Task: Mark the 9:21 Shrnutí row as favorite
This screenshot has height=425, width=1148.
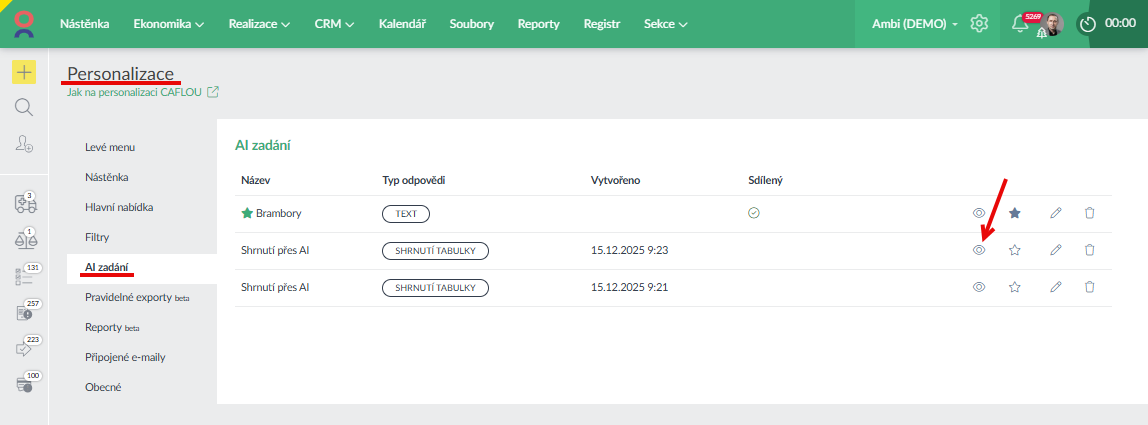Action: click(x=1015, y=287)
